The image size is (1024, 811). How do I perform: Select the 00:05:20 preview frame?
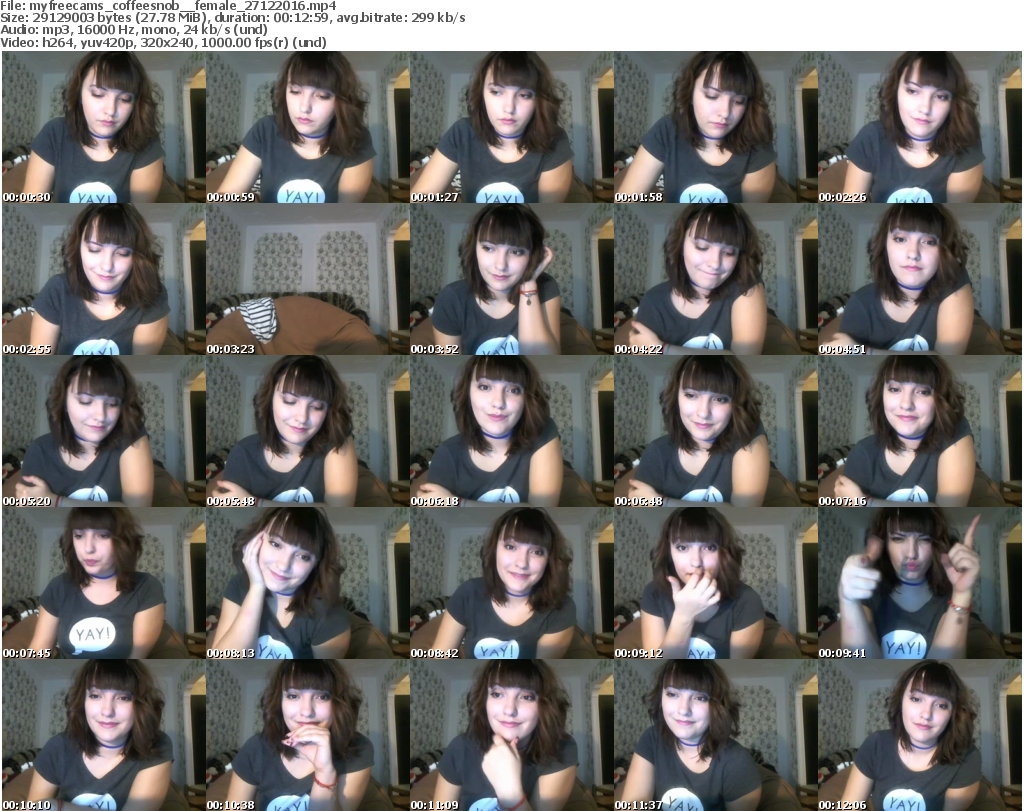click(x=103, y=432)
